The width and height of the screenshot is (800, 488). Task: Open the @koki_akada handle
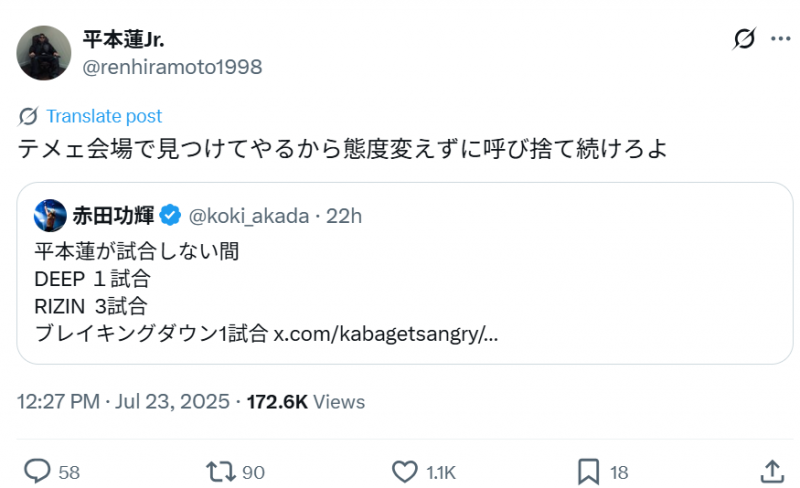[x=249, y=215]
